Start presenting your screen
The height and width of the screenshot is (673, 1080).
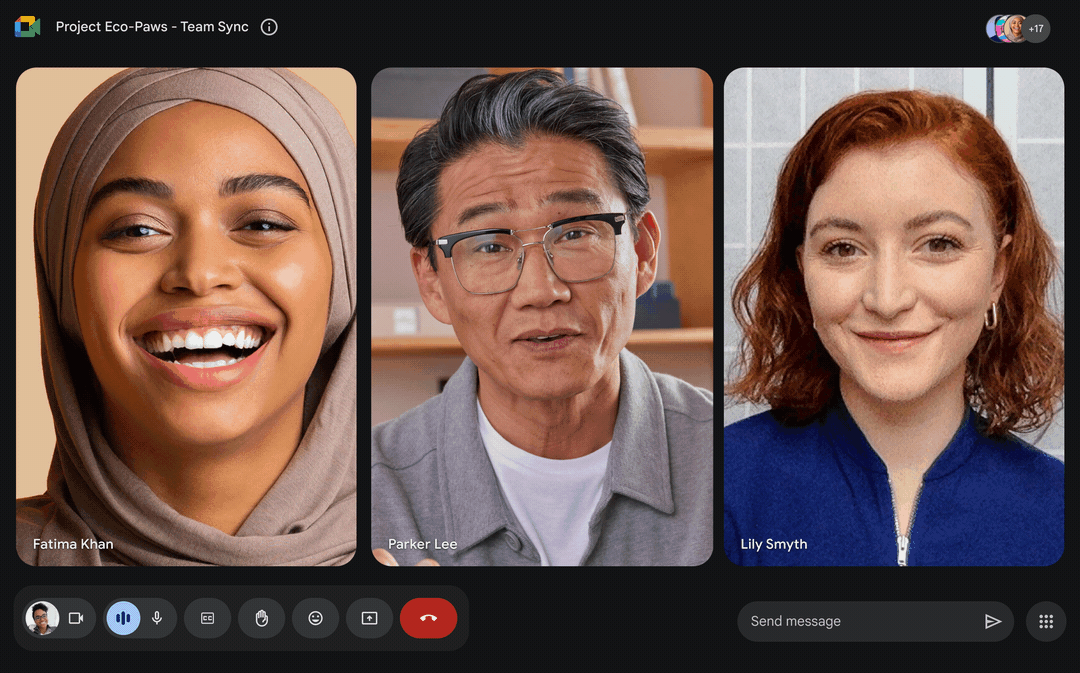369,618
